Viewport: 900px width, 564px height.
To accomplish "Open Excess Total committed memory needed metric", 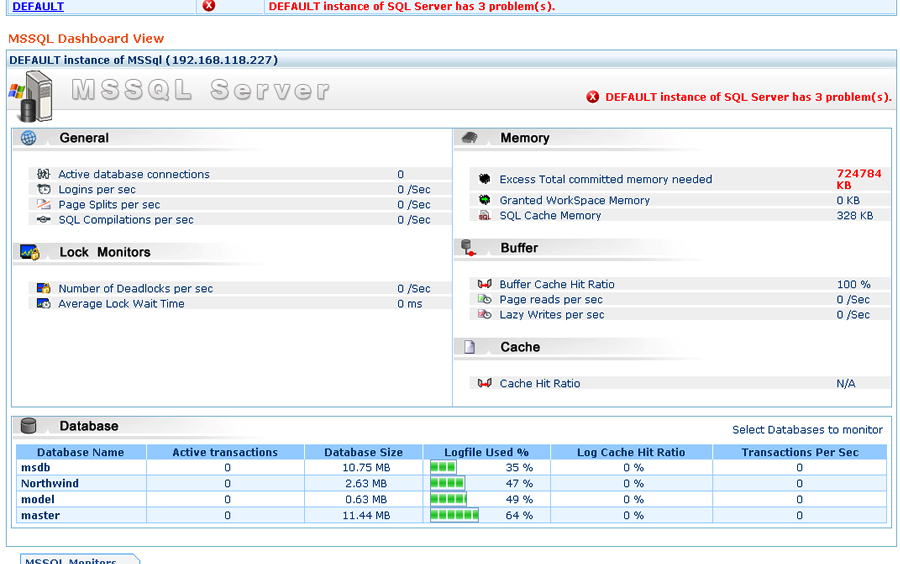I will (x=606, y=179).
